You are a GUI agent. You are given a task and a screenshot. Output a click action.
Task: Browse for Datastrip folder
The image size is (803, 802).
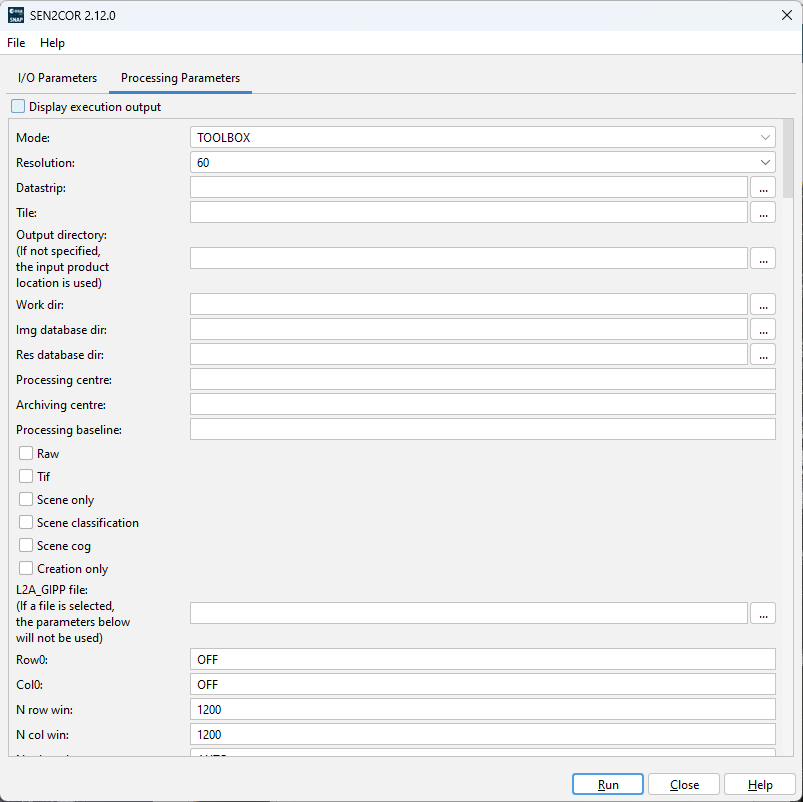[763, 187]
